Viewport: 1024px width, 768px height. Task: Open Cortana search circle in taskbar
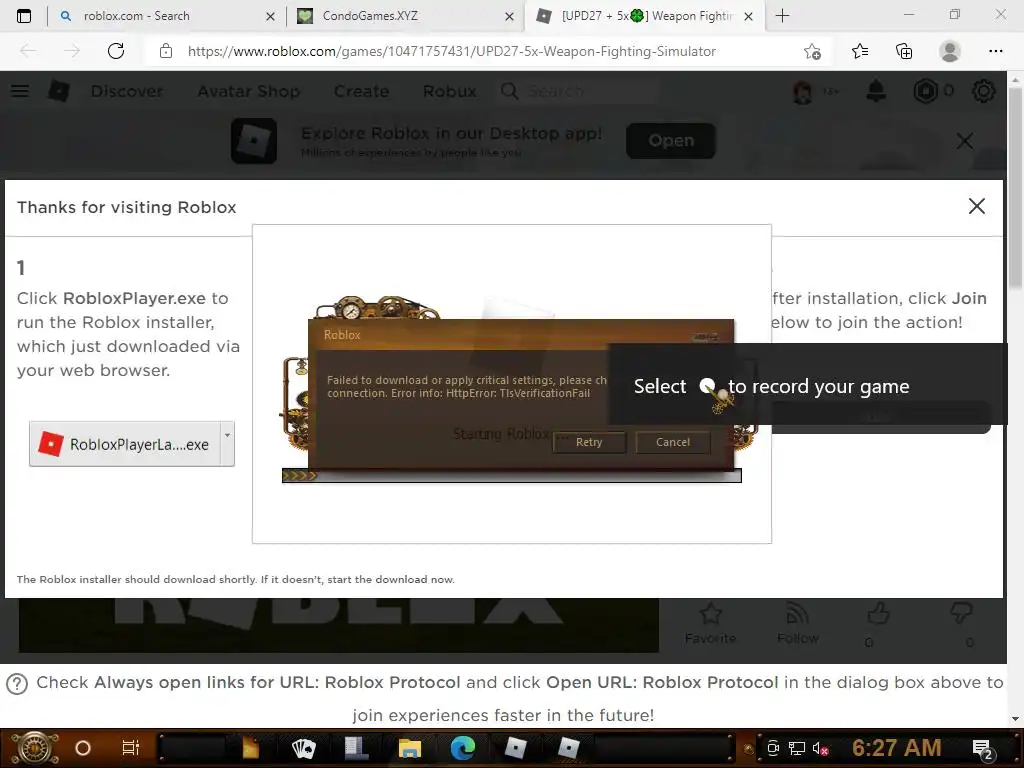83,748
